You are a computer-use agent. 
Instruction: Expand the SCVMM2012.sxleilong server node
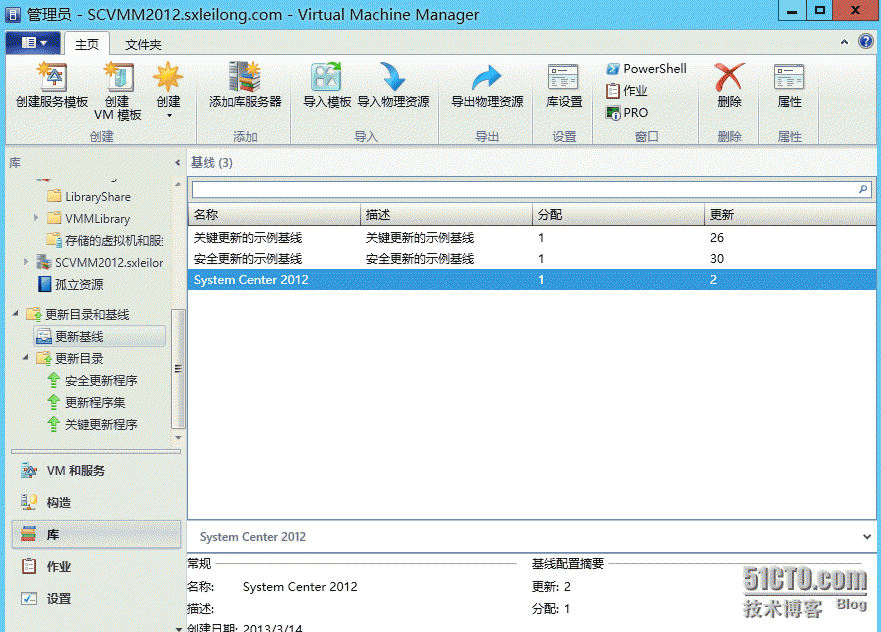26,261
